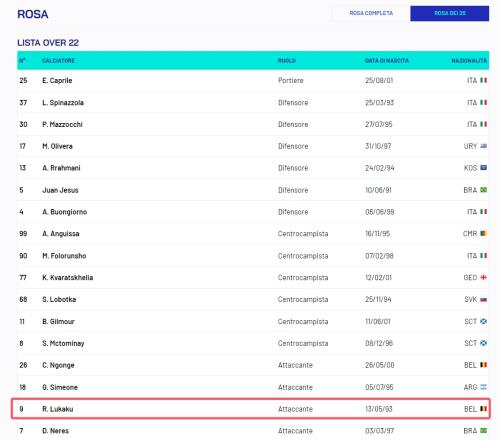Click the Kosovo flag beside A. Rrahmani
Viewport: 500px width, 440px height.
[x=483, y=168]
